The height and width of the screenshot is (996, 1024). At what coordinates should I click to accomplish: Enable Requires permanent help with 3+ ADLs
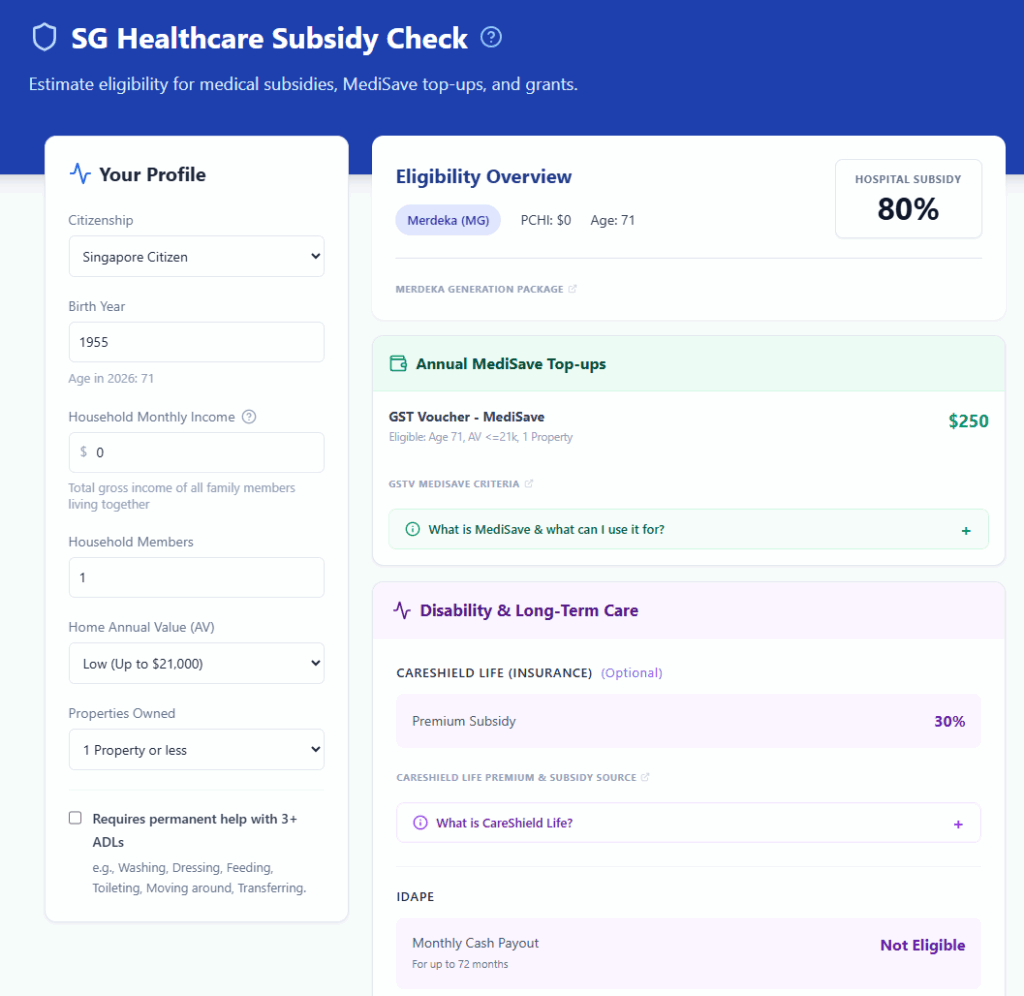click(75, 817)
